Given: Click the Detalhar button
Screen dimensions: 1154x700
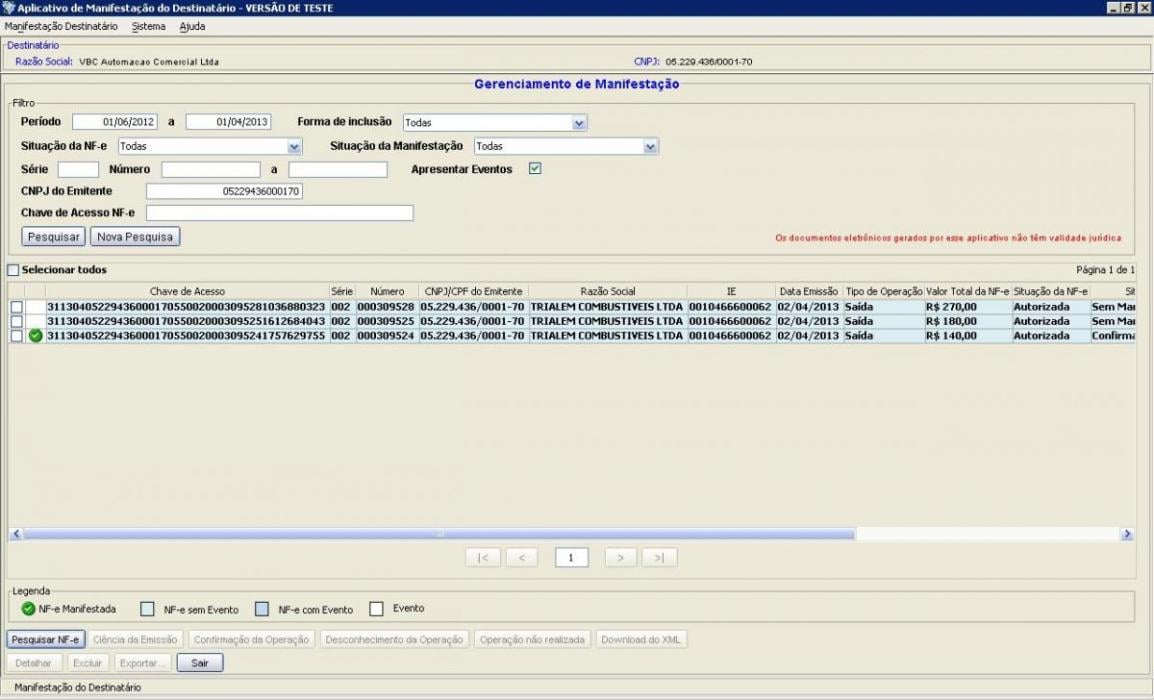Looking at the screenshot, I should coord(33,663).
